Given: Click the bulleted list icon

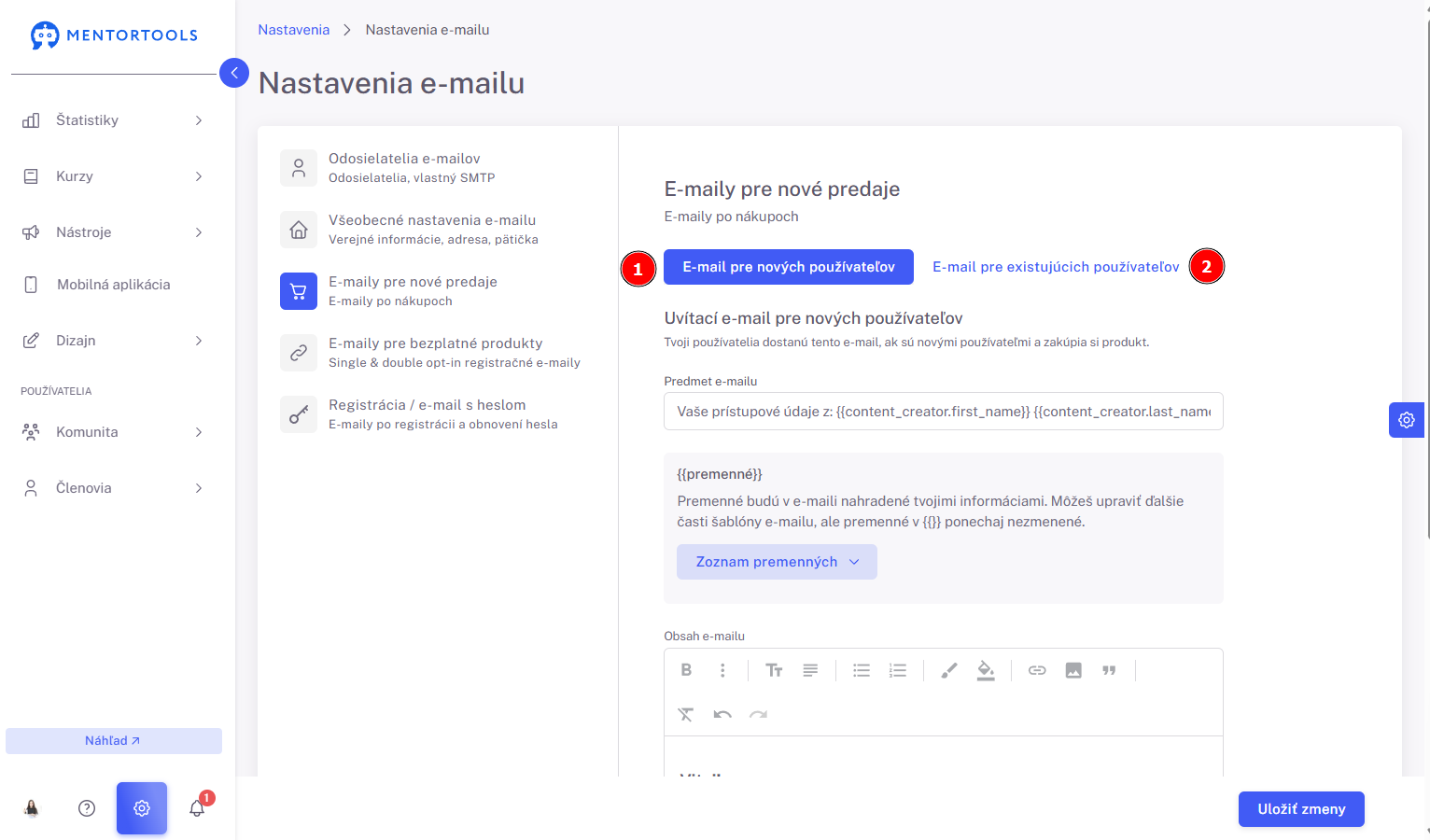Looking at the screenshot, I should click(862, 670).
